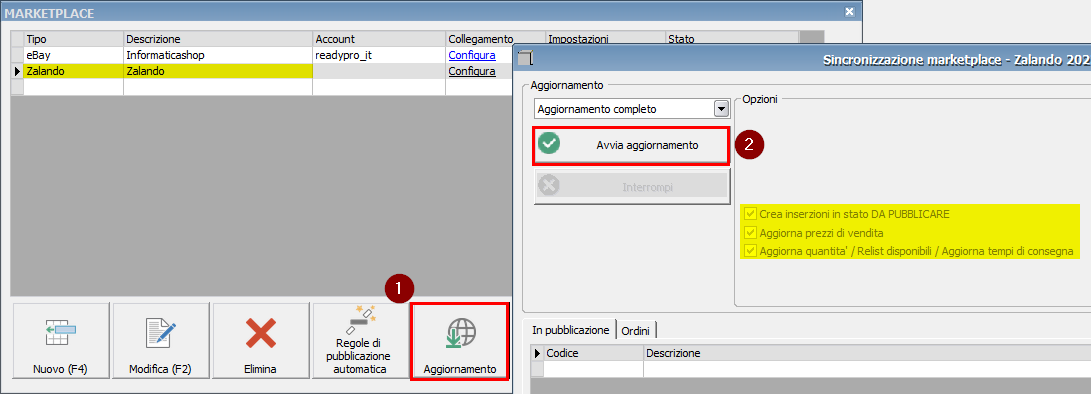Toggle Aggiorna prezzi di vendita checkbox
This screenshot has width=1091, height=394.
[750, 233]
